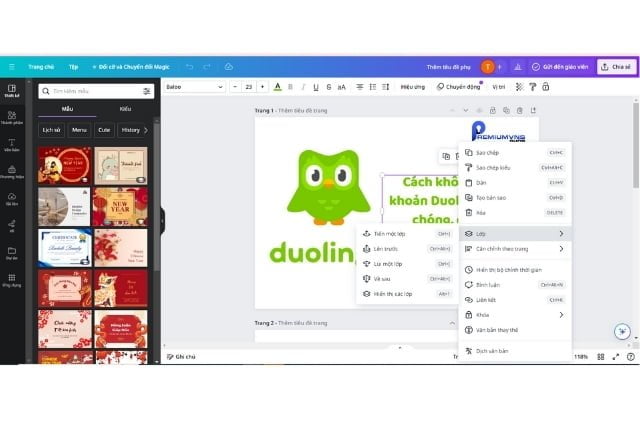
Task: Open the Trang chủ home link
Action: tap(41, 67)
